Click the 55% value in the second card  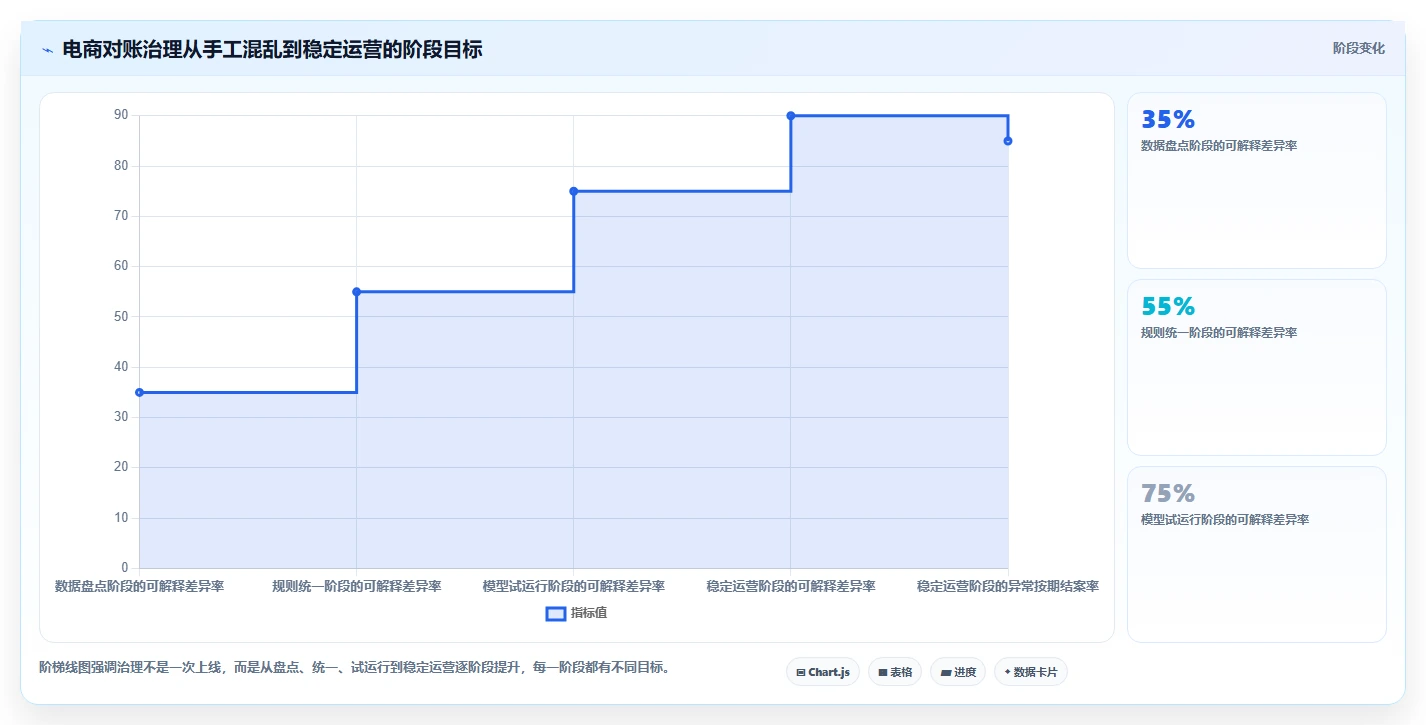1168,307
